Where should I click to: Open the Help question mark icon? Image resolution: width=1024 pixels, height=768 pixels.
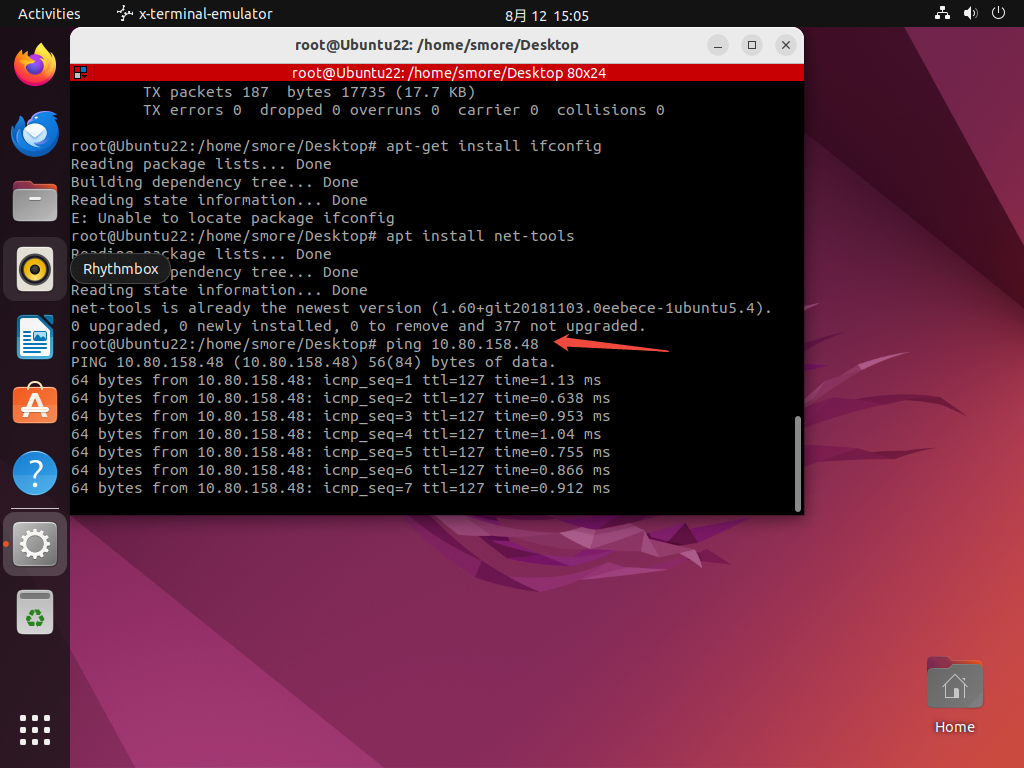(x=35, y=473)
